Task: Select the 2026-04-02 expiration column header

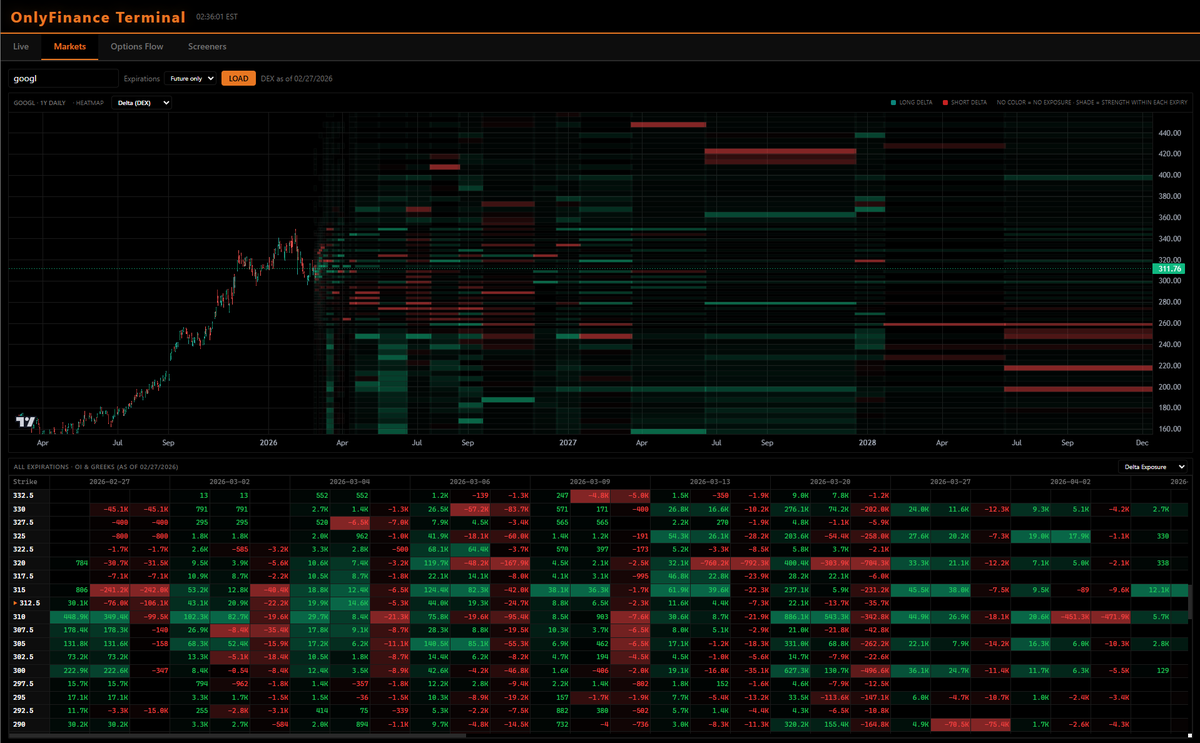Action: [x=1070, y=481]
